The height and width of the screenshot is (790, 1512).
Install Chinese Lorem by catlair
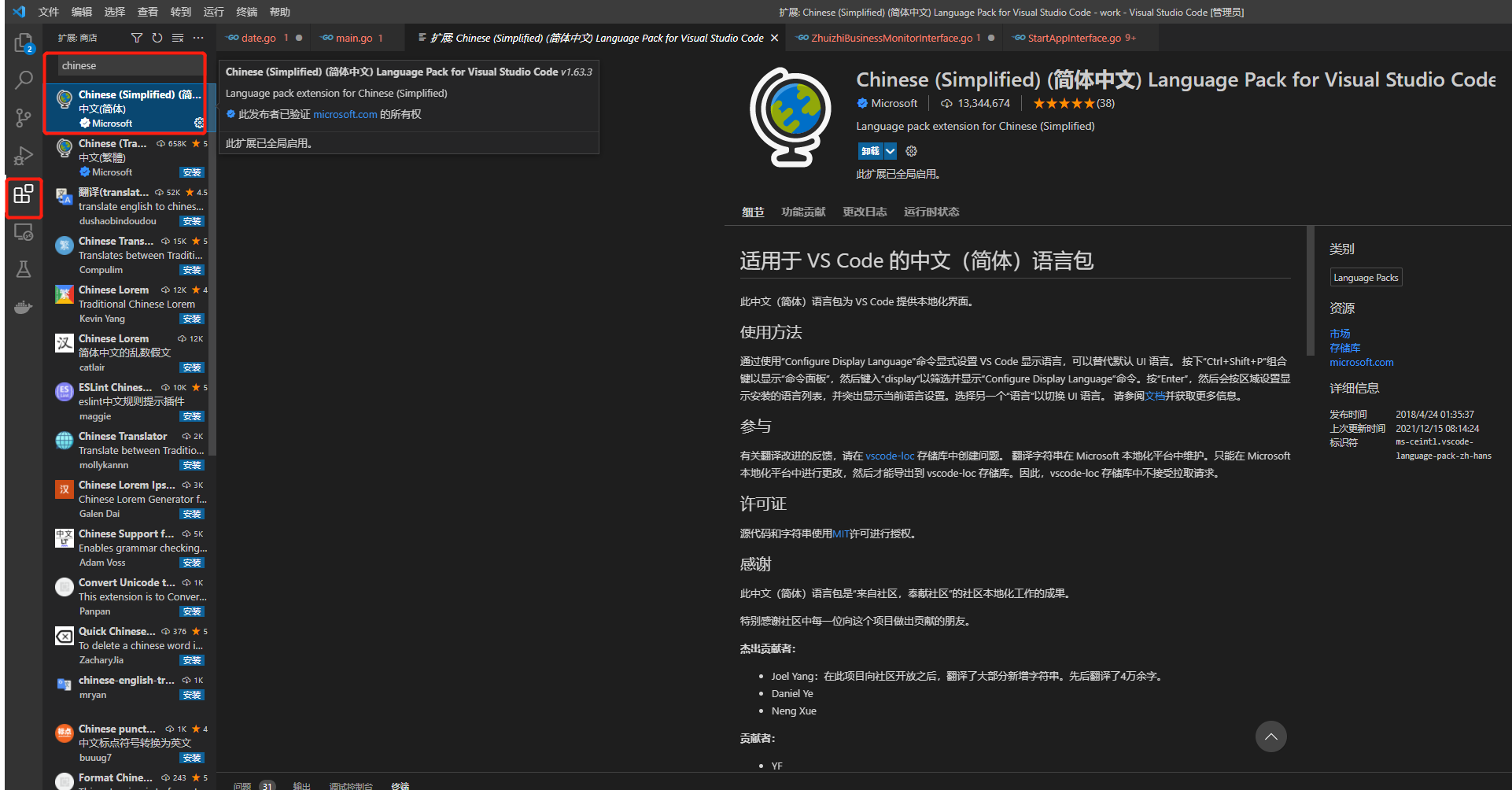point(192,367)
